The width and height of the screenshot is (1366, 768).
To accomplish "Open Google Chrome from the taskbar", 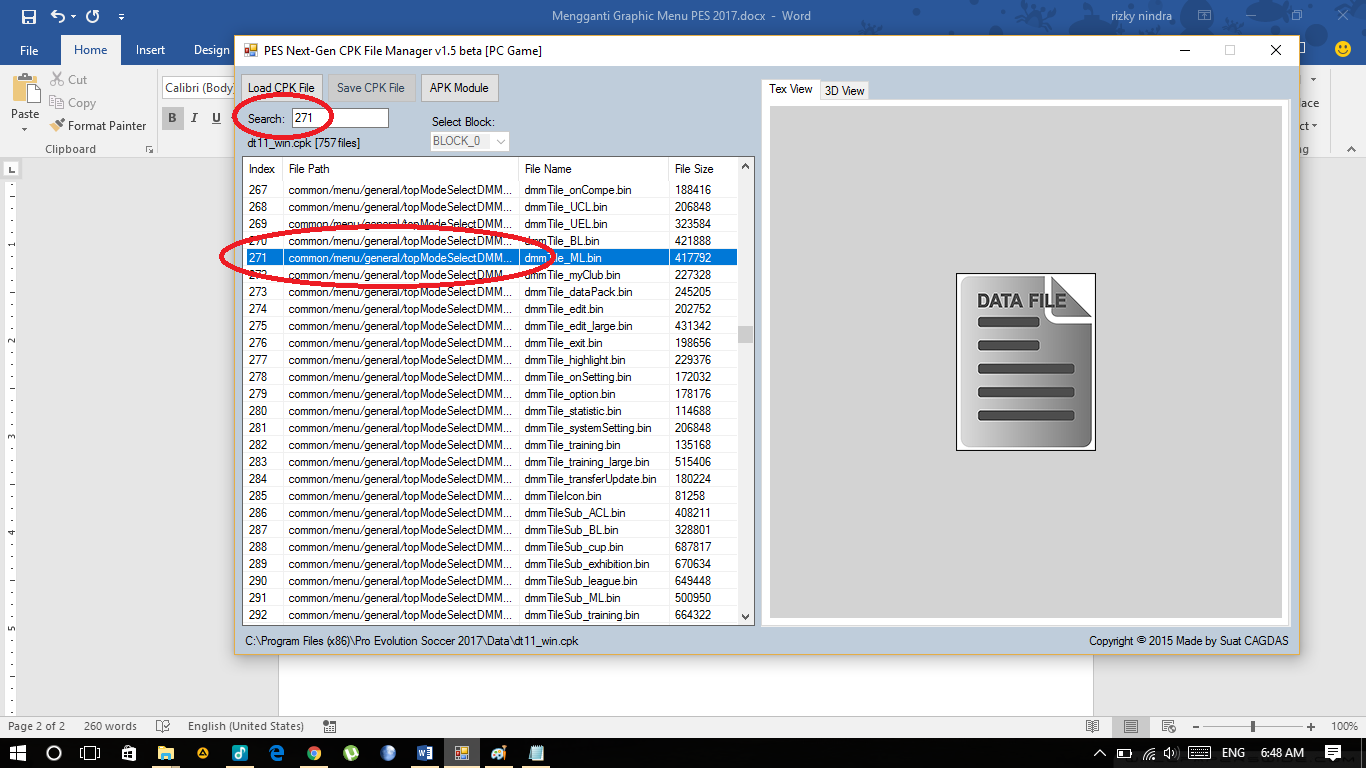I will tap(314, 752).
